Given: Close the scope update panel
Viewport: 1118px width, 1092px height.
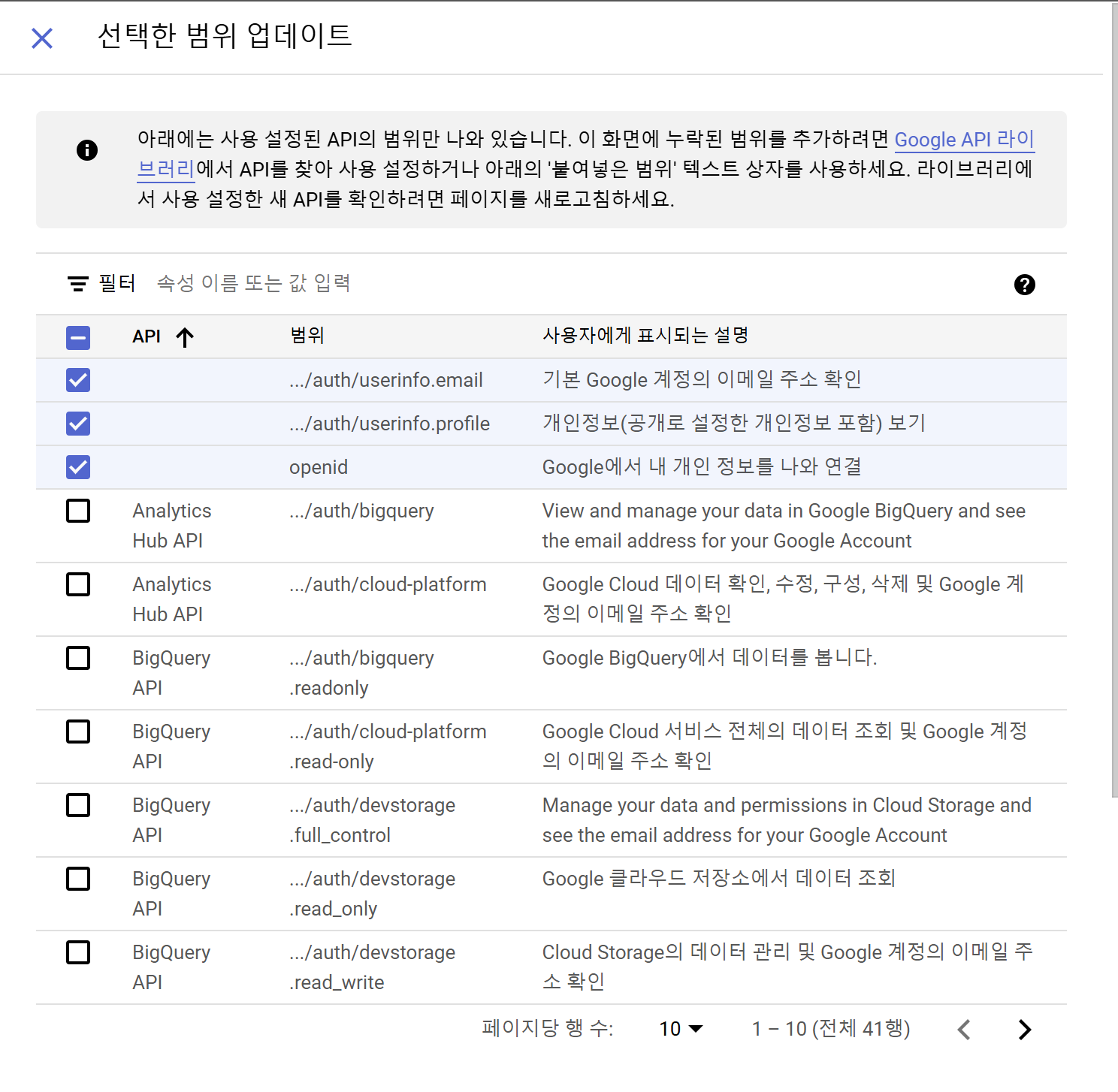Looking at the screenshot, I should 42,38.
